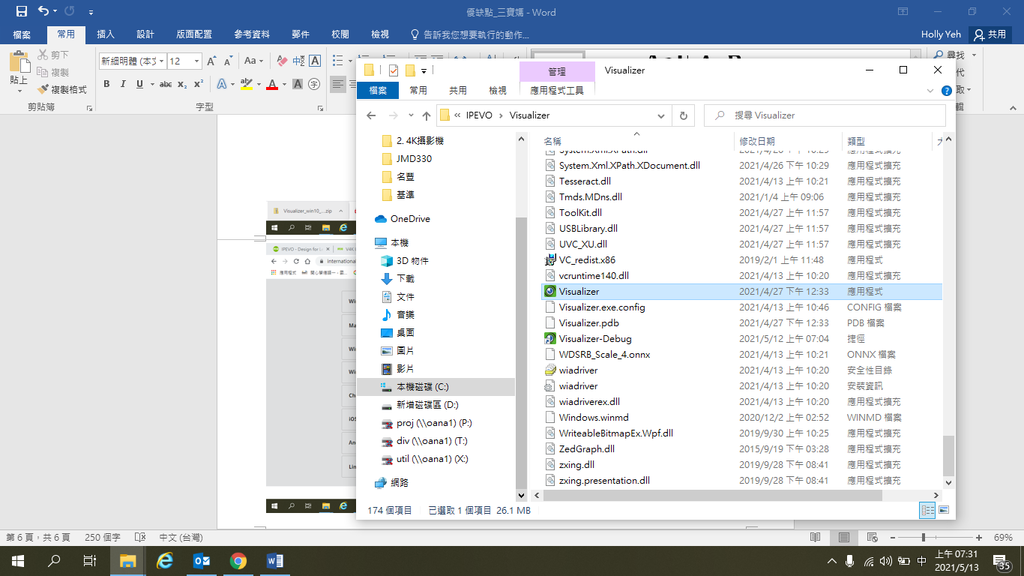The height and width of the screenshot is (576, 1024).
Task: Click the Paste icon in Word
Action: click(19, 64)
